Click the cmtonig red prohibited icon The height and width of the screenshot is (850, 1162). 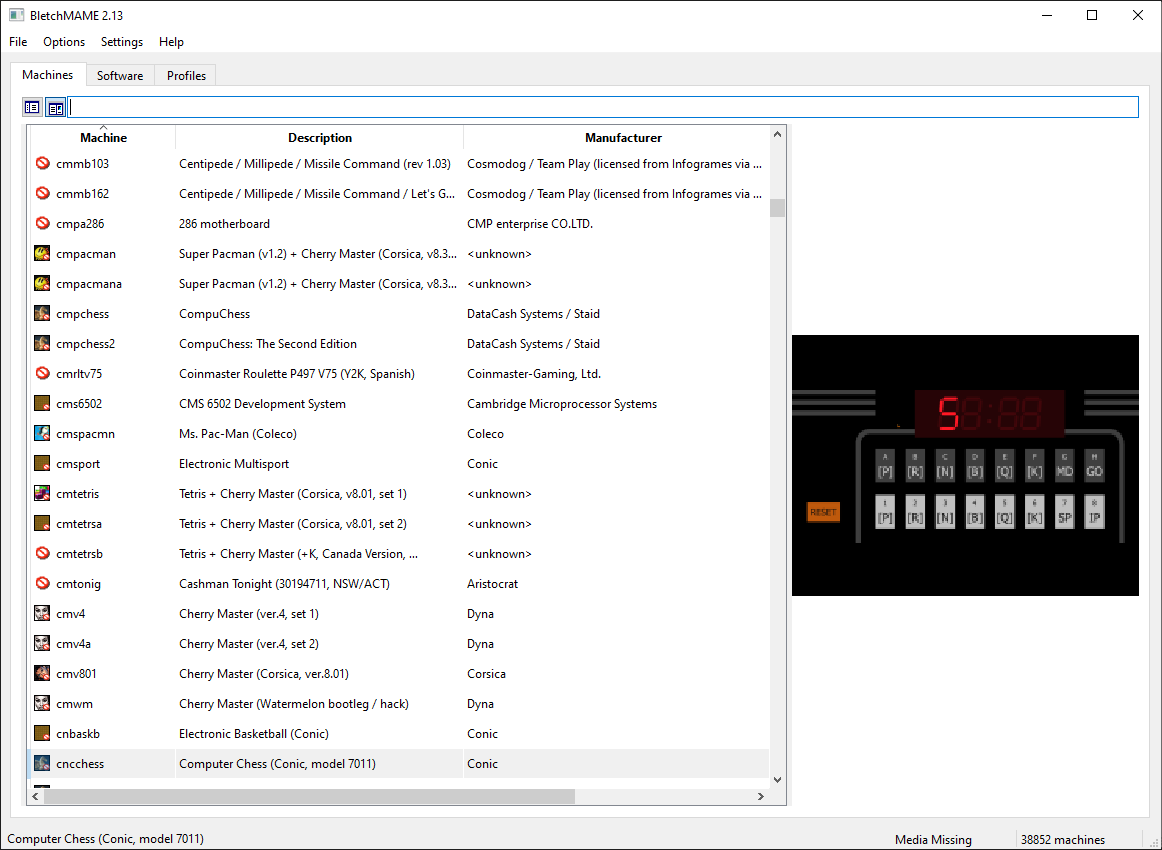[42, 583]
